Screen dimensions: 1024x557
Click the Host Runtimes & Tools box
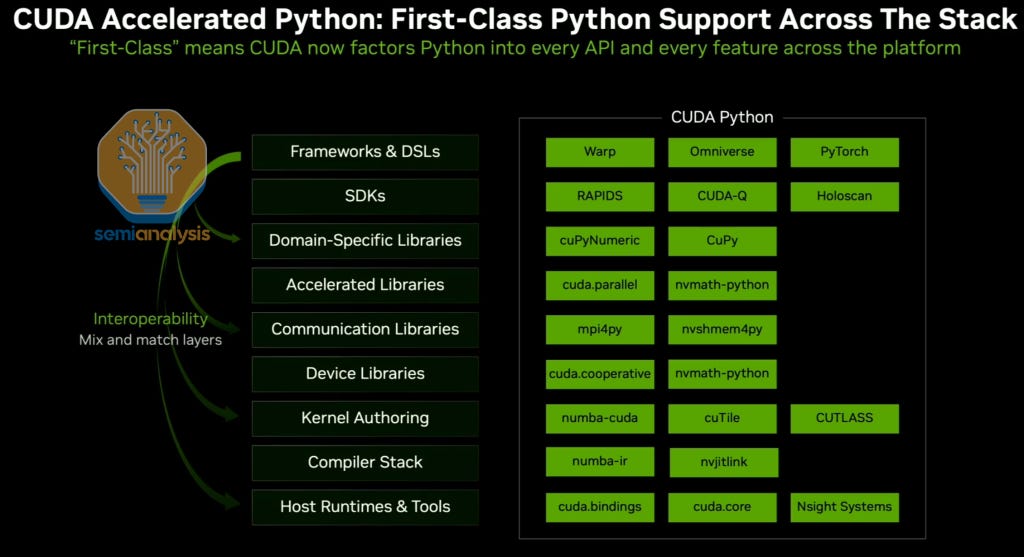[x=365, y=507]
